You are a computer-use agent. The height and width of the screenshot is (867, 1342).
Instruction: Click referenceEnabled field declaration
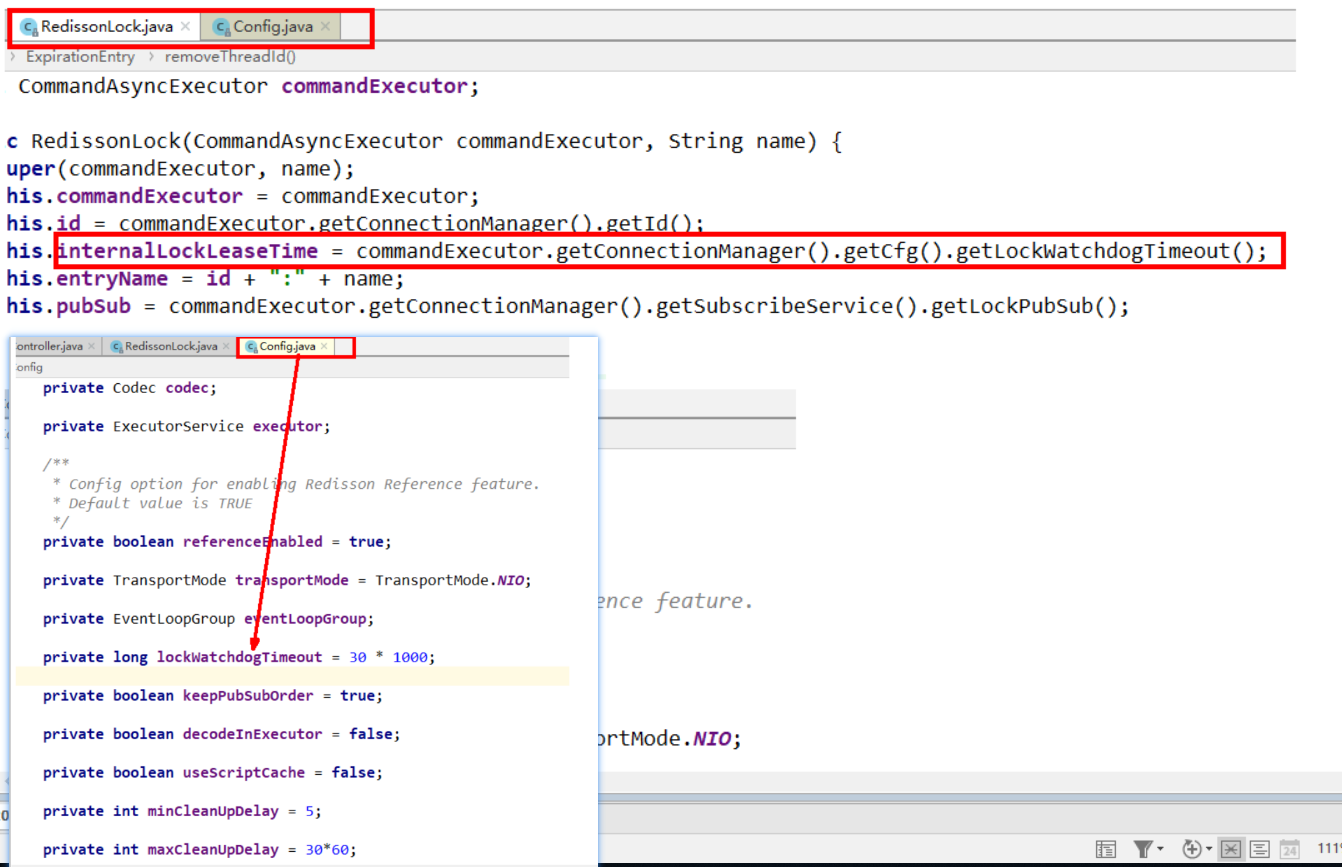(218, 542)
